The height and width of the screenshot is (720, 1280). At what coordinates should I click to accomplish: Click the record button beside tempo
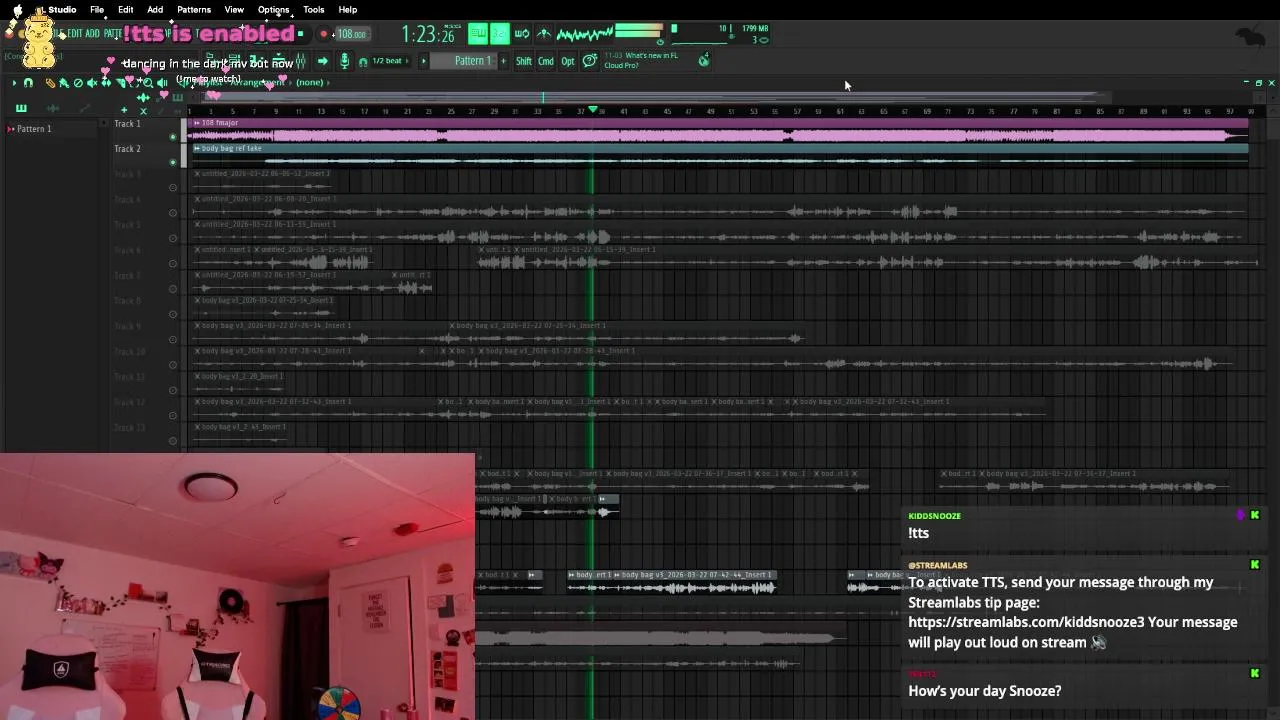point(324,34)
